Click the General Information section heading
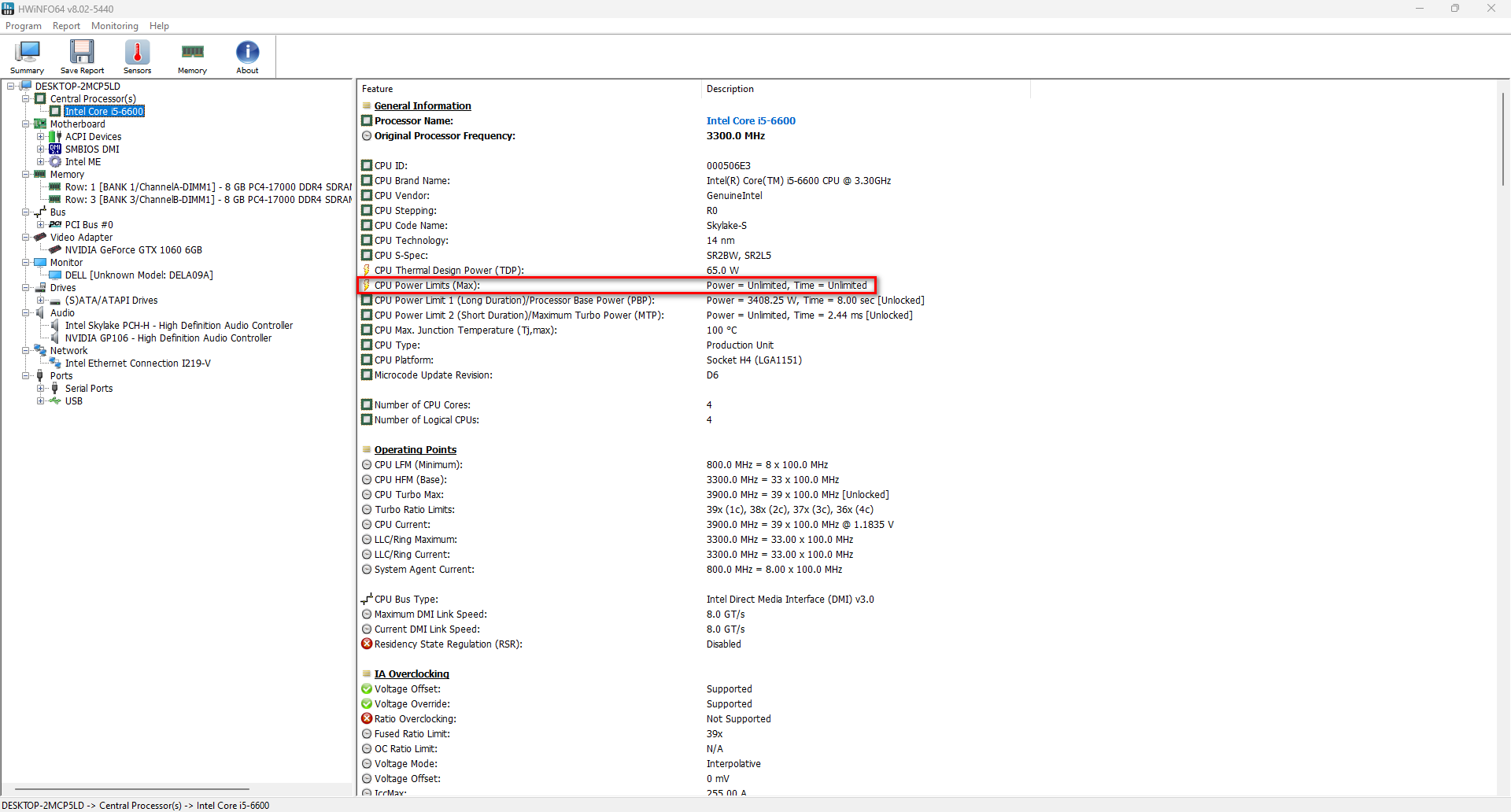1511x812 pixels. pyautogui.click(x=423, y=105)
